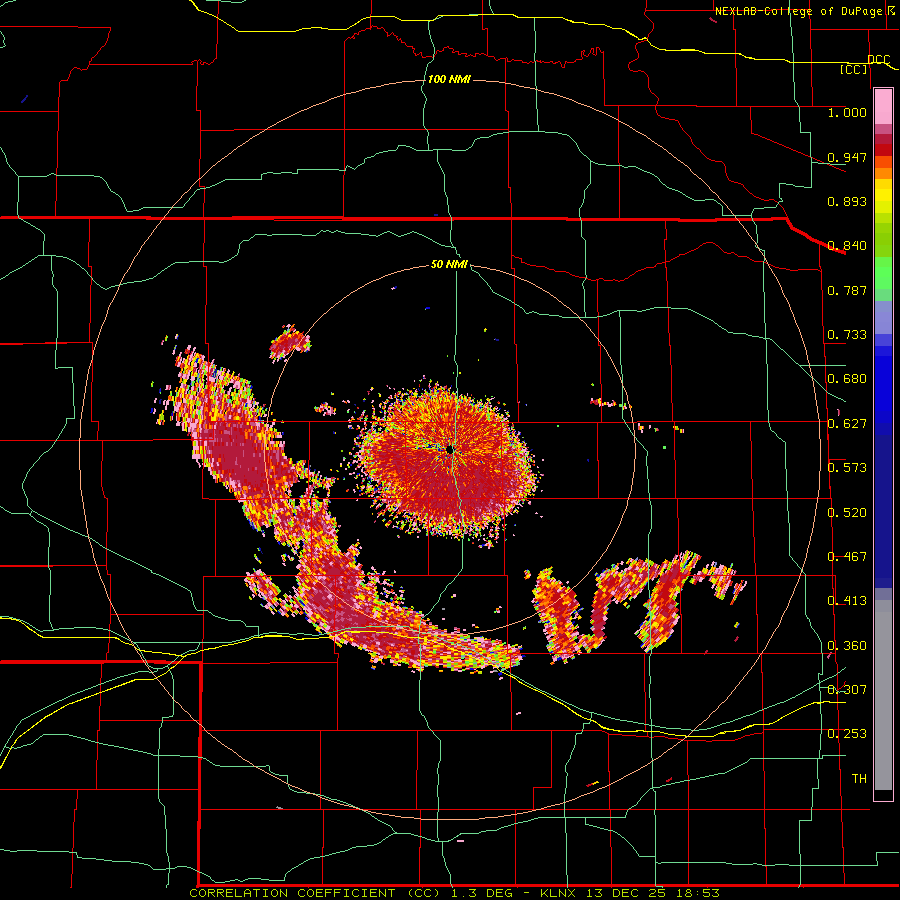Image resolution: width=900 pixels, height=900 pixels.
Task: Click the 0.360 legend value
Action: point(847,645)
